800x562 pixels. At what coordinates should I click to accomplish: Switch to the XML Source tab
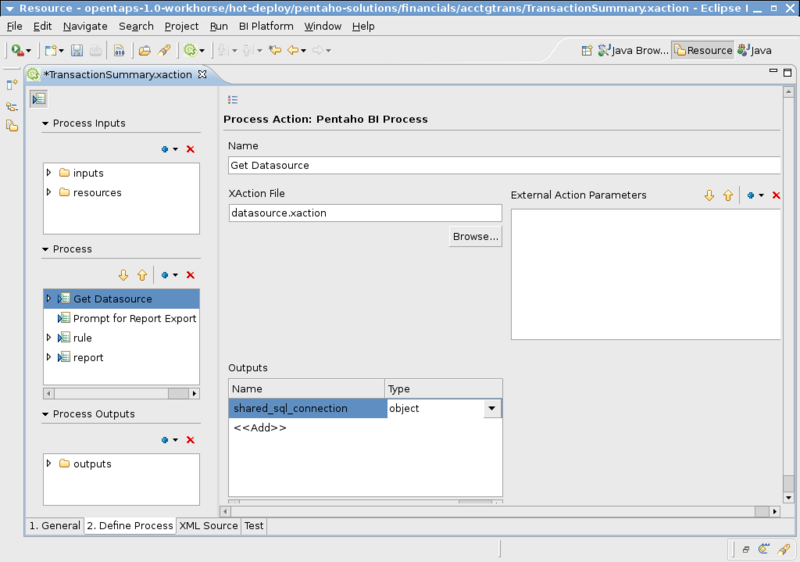pos(208,525)
